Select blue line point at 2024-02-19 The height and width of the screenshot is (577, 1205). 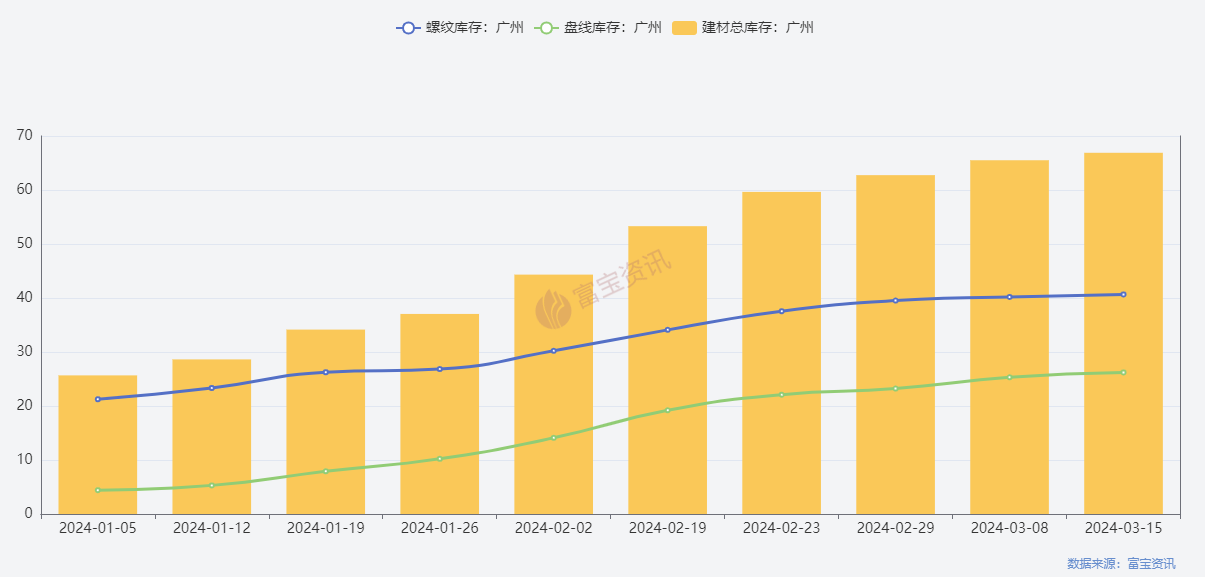[x=668, y=330]
